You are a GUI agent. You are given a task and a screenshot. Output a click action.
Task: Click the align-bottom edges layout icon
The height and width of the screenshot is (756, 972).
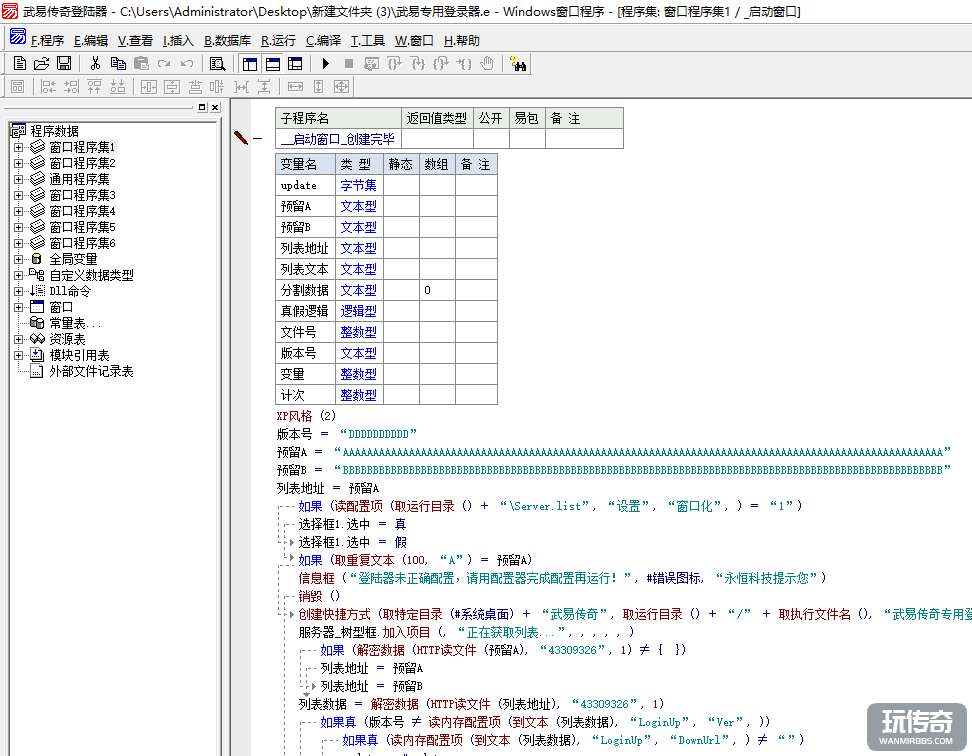pyautogui.click(x=117, y=87)
